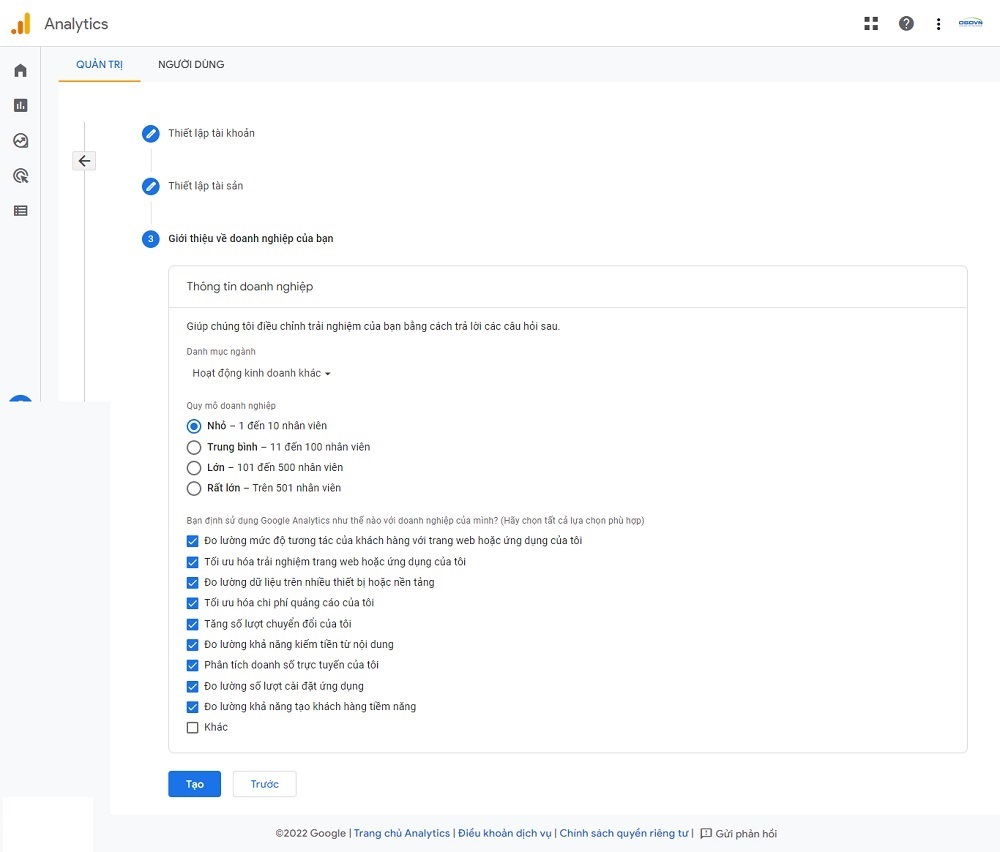The width and height of the screenshot is (1000, 852).
Task: Click Gửi phản hồi in the footer
Action: coord(745,832)
